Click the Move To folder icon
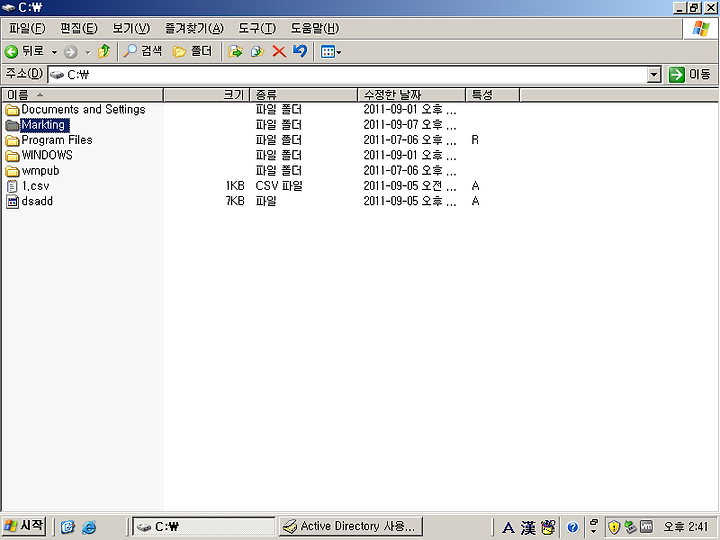The height and width of the screenshot is (540, 720). pos(235,51)
